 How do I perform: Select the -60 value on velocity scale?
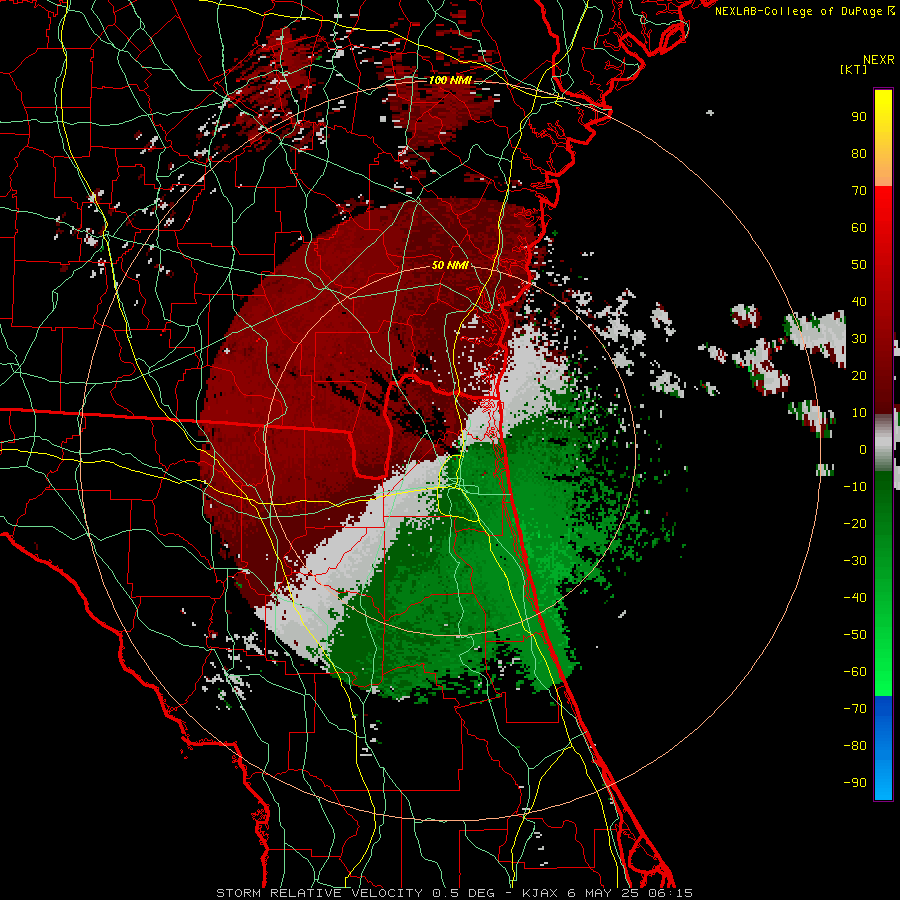pos(855,672)
